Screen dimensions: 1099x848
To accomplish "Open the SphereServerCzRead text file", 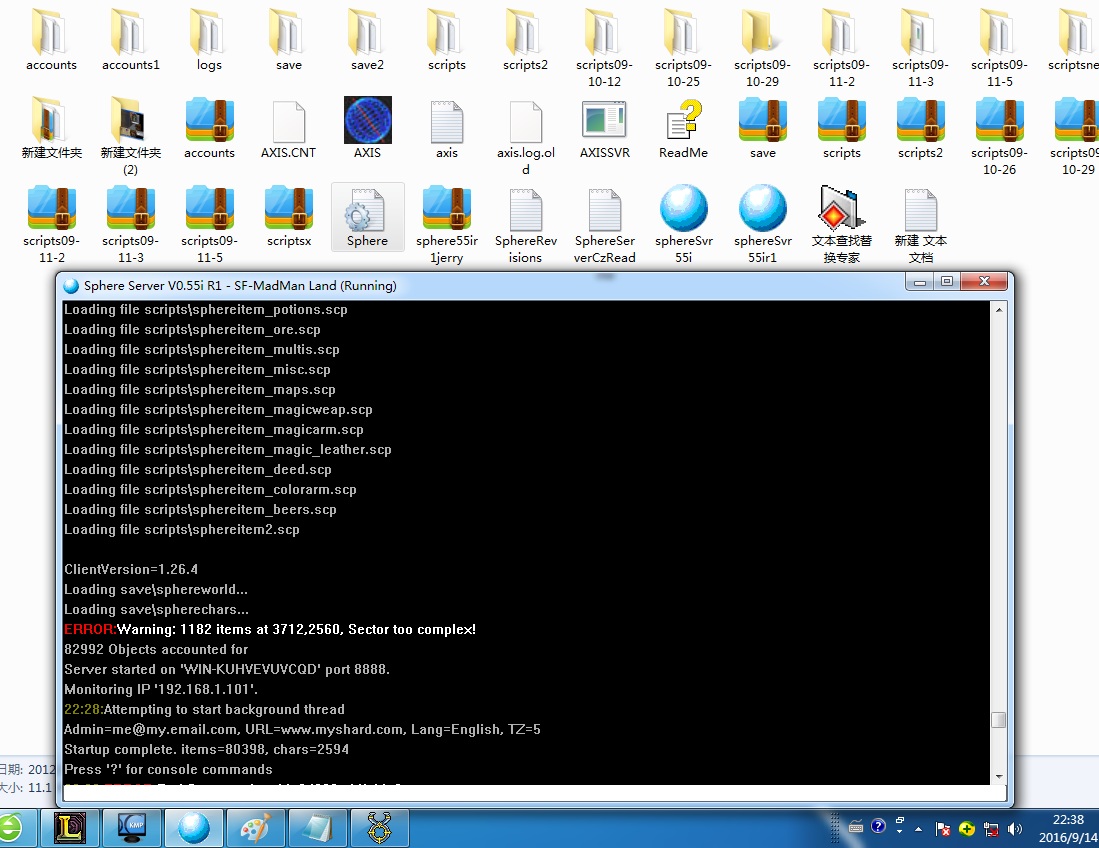I will click(604, 224).
